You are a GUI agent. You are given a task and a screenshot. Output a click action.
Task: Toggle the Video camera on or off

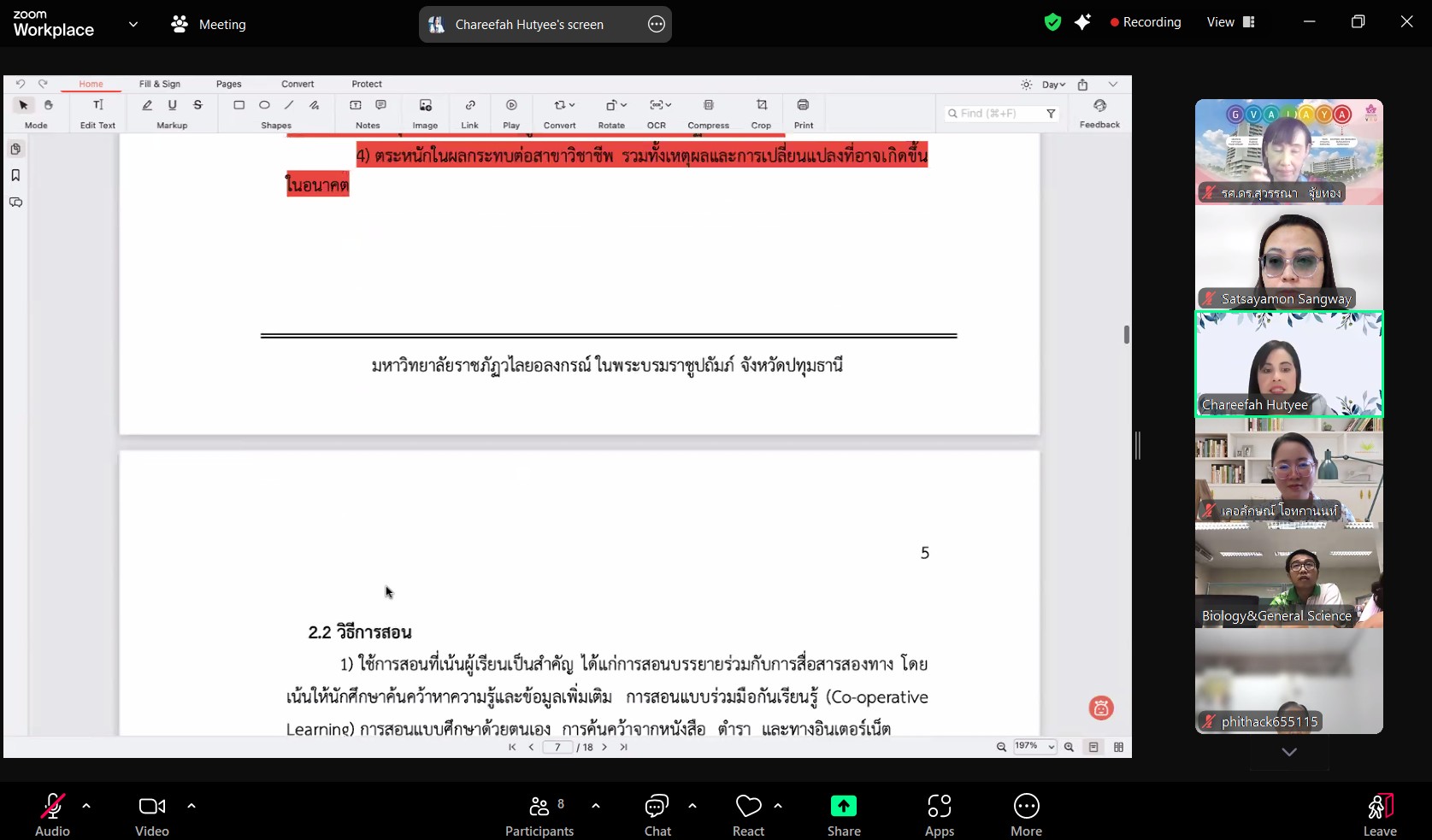151,807
